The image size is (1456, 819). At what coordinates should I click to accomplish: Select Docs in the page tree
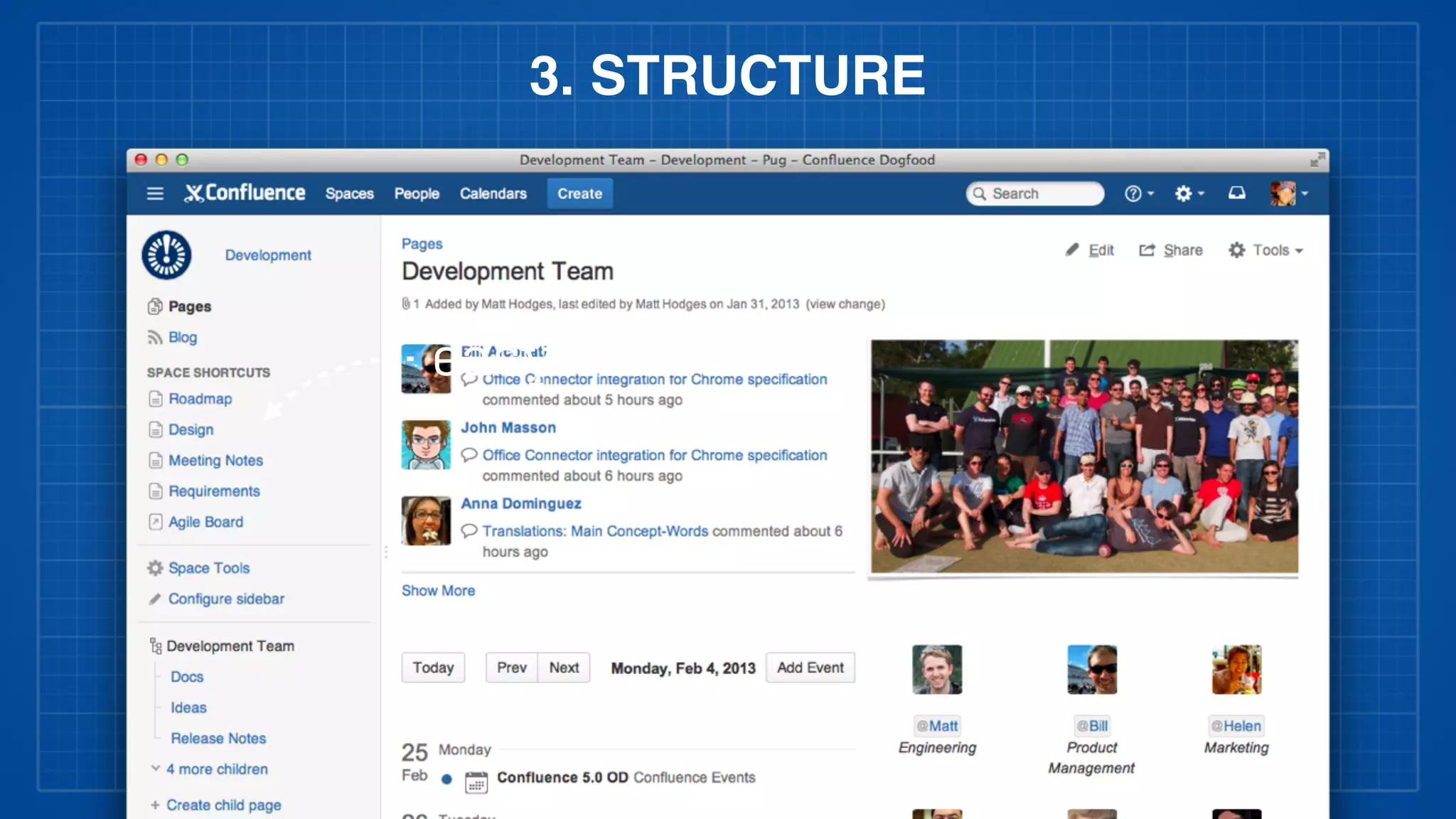tap(187, 677)
